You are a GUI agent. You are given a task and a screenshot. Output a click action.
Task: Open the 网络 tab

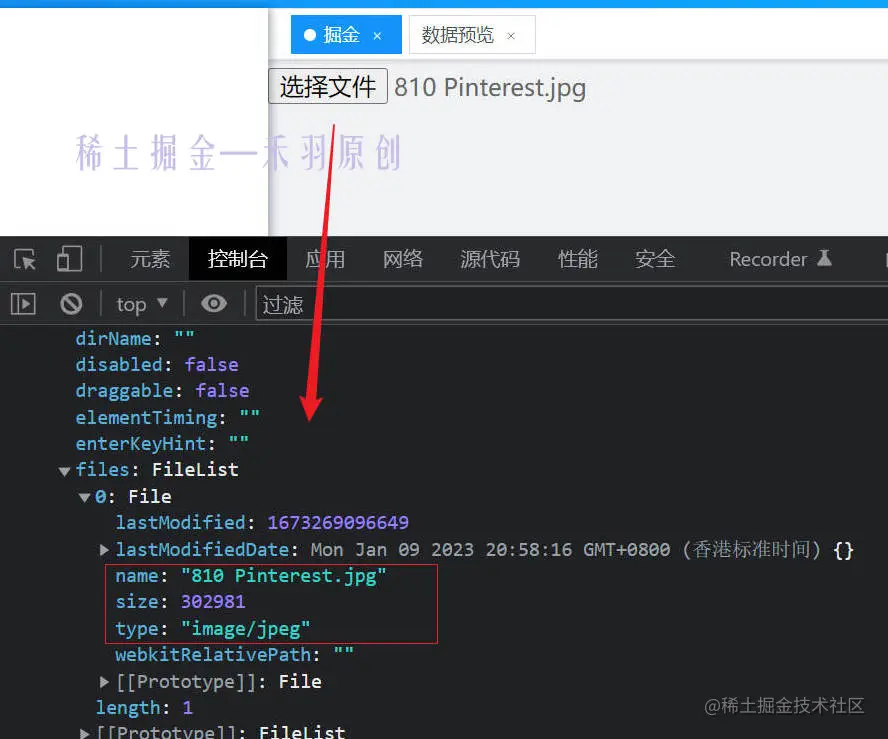click(403, 259)
